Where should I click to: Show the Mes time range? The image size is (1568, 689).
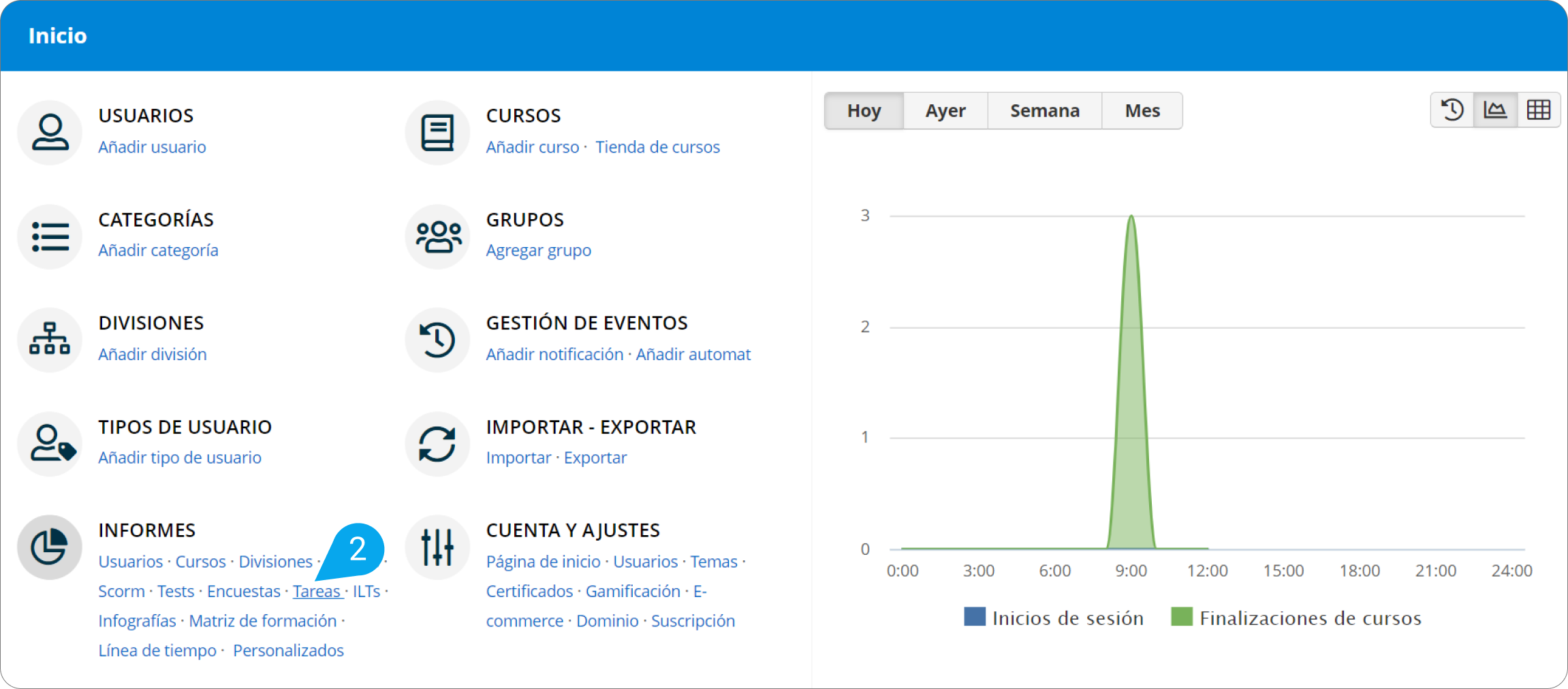click(x=1142, y=110)
